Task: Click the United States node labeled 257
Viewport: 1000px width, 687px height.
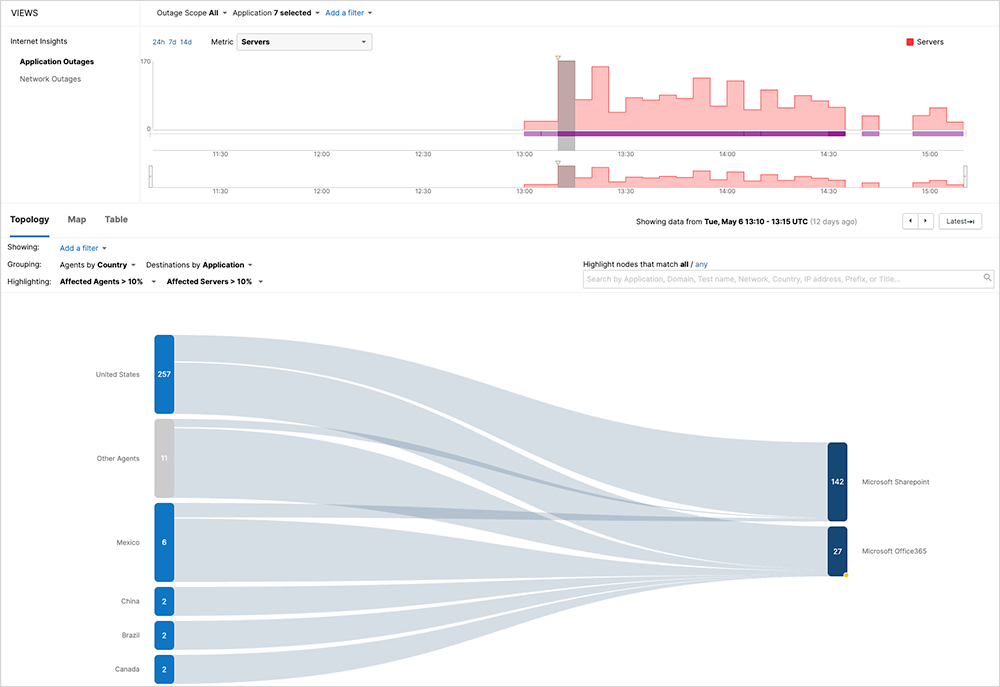Action: coord(164,374)
